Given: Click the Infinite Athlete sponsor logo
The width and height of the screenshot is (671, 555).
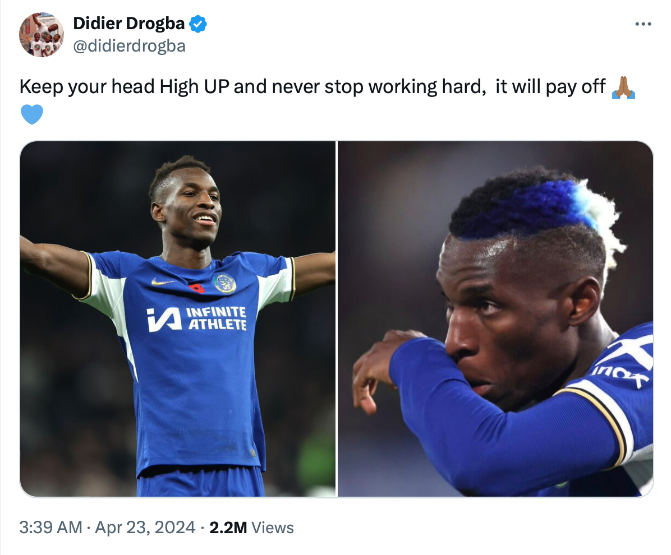Looking at the screenshot, I should point(197,319).
